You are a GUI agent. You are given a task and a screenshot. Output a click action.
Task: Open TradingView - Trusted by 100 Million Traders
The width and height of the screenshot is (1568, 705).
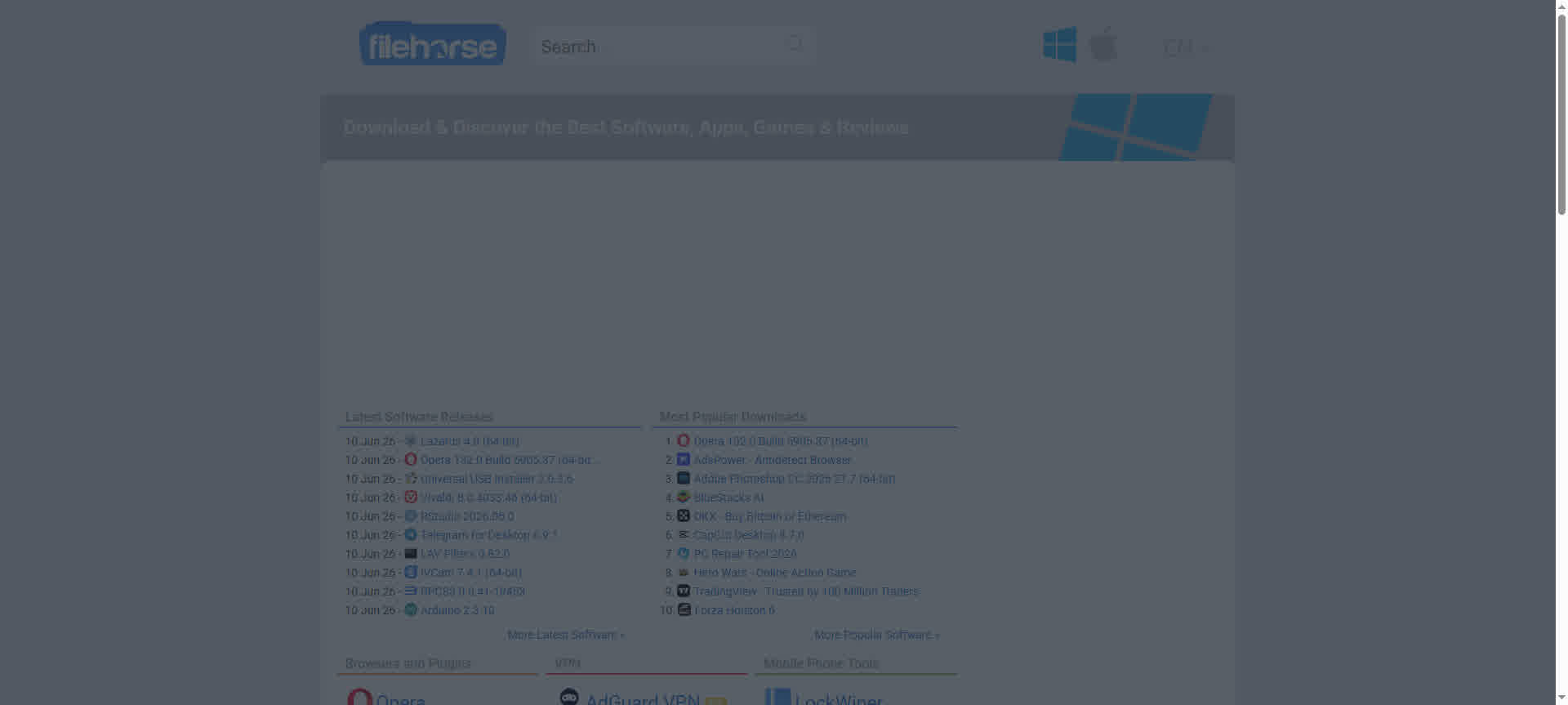806,591
